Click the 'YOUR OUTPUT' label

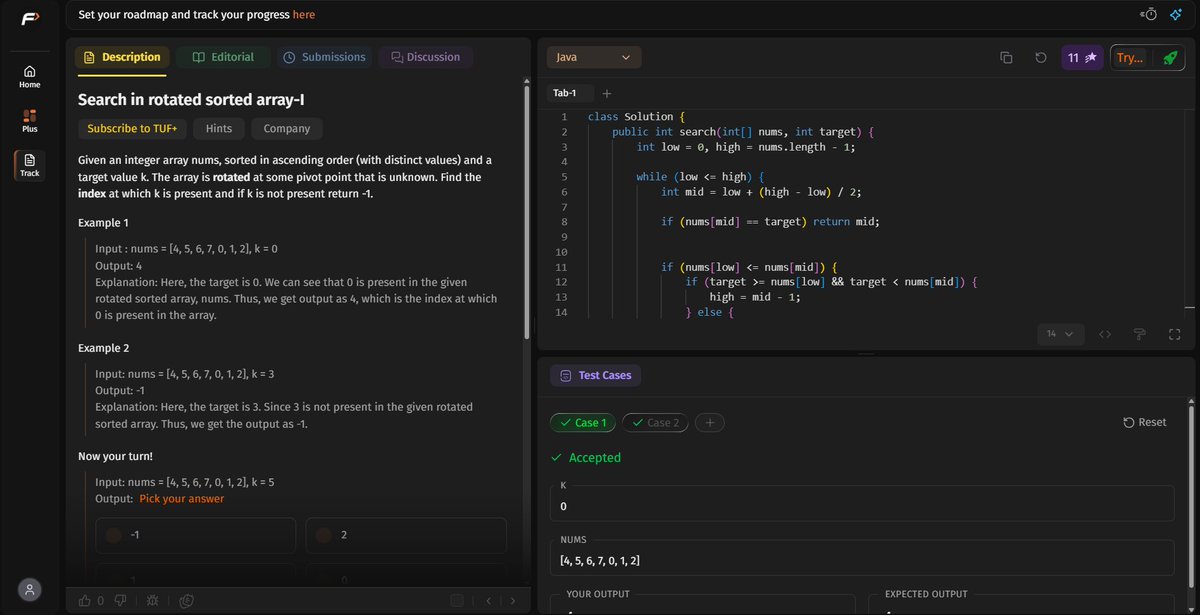598,593
